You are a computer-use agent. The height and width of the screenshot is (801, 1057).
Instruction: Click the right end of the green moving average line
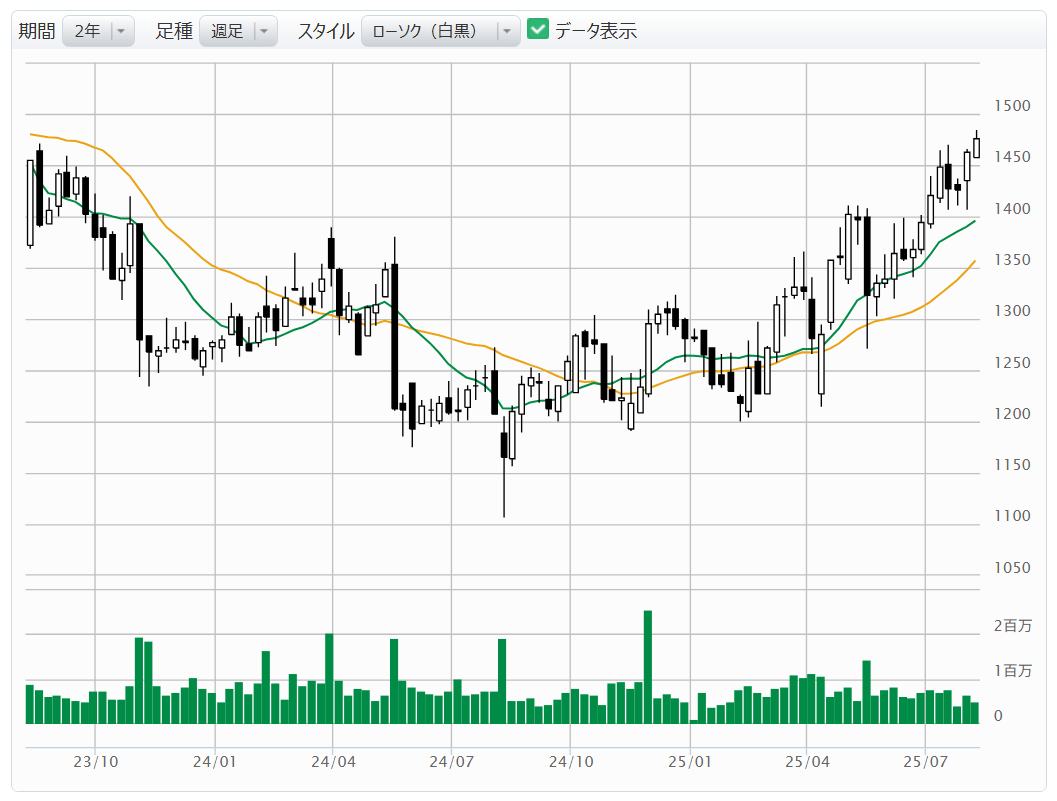coord(975,221)
